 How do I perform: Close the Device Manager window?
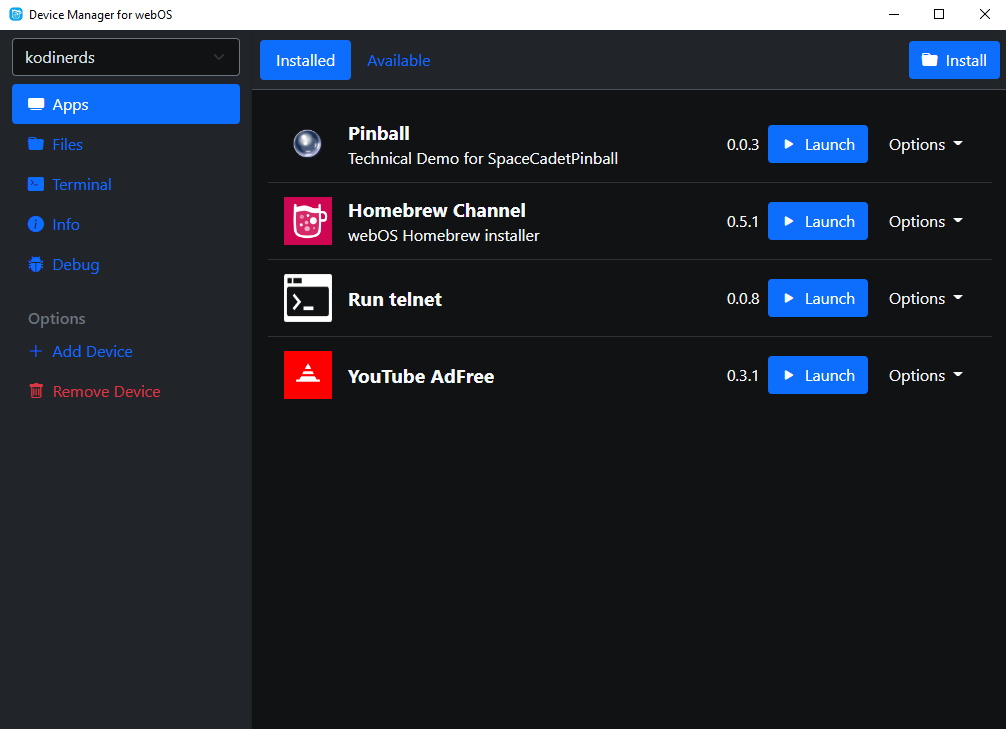(984, 14)
